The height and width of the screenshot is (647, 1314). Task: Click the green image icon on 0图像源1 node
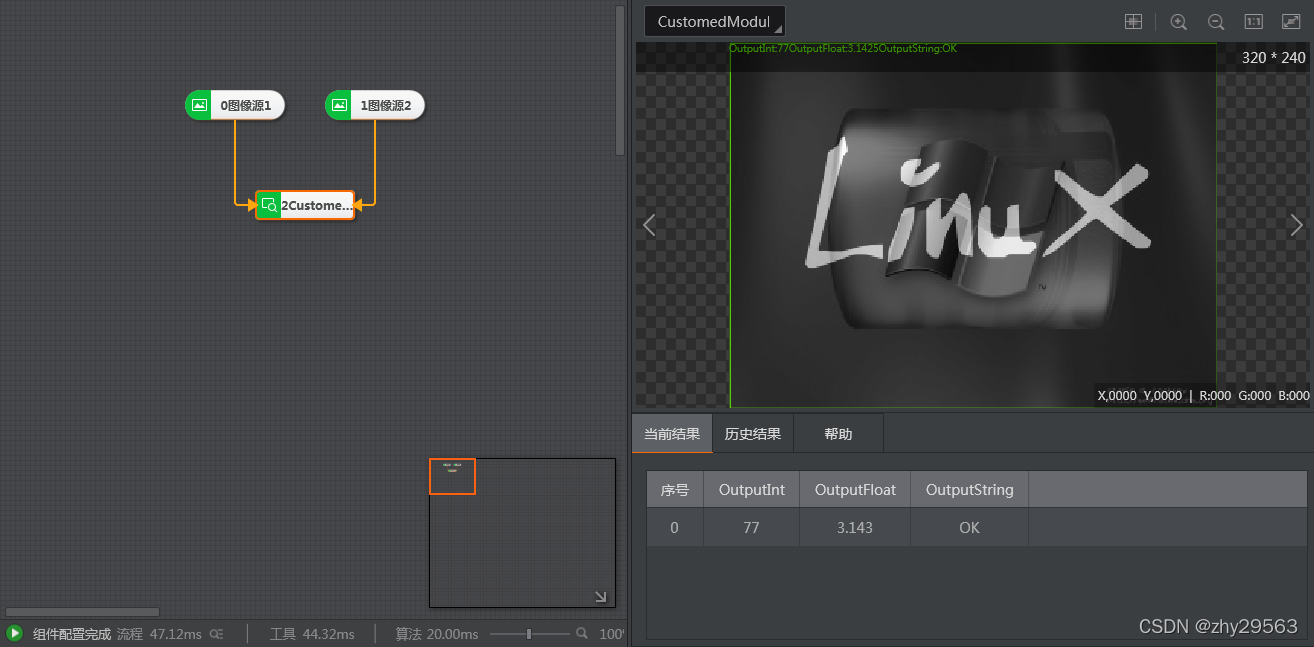[199, 105]
